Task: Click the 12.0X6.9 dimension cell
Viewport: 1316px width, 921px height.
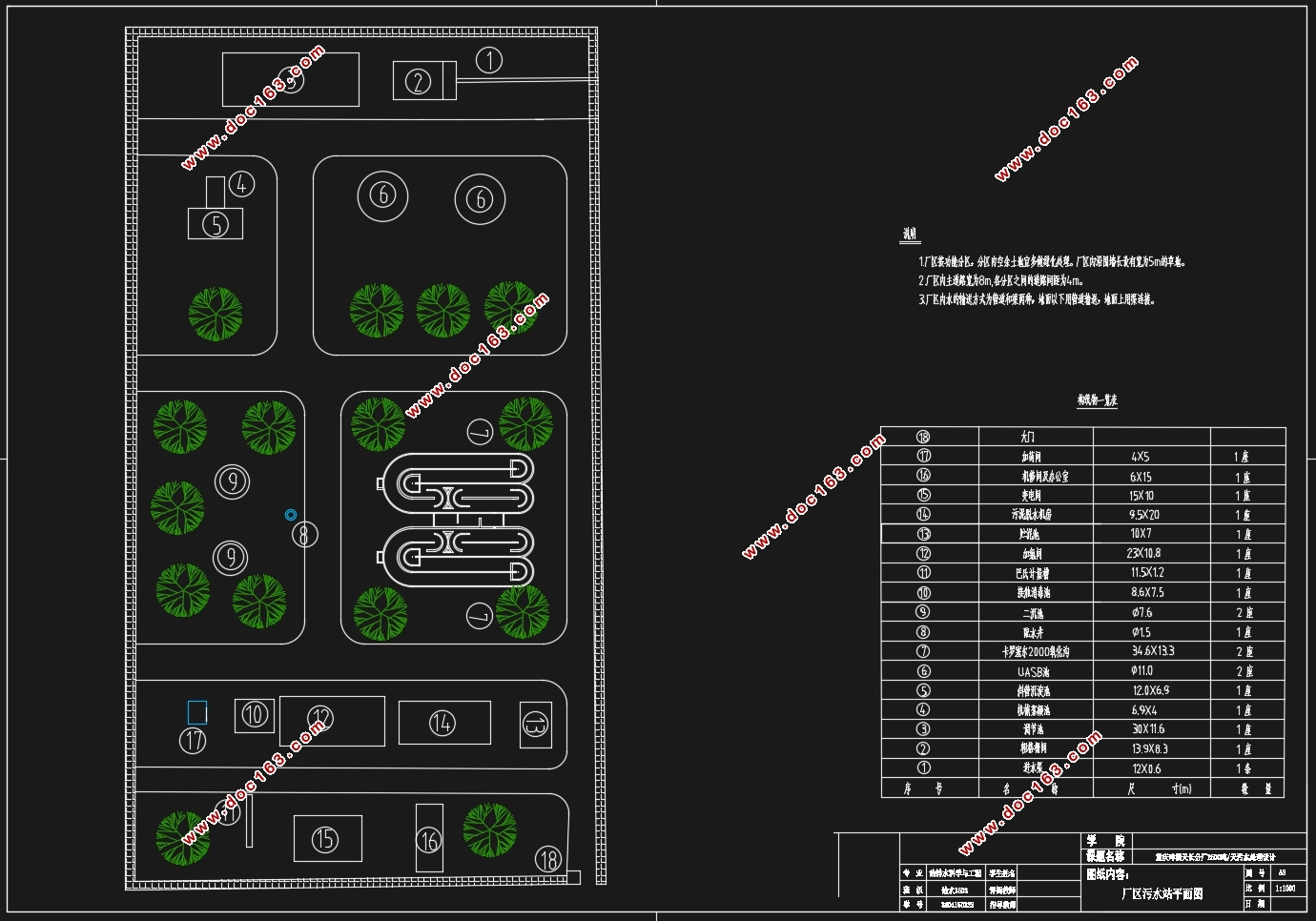Action: (x=1151, y=690)
